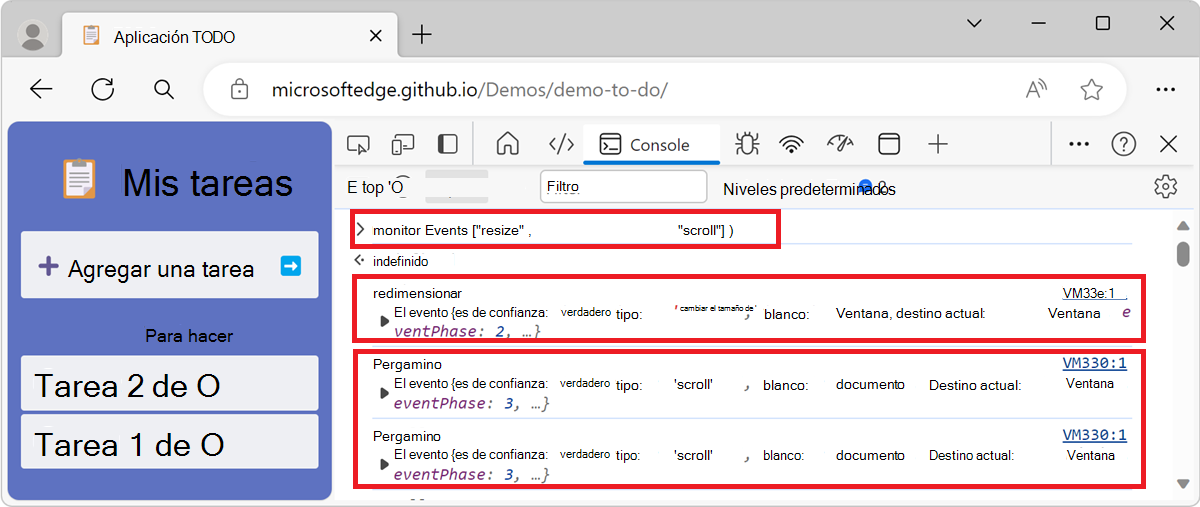View site information lock icon
Screen dimensions: 1200x507
point(239,89)
